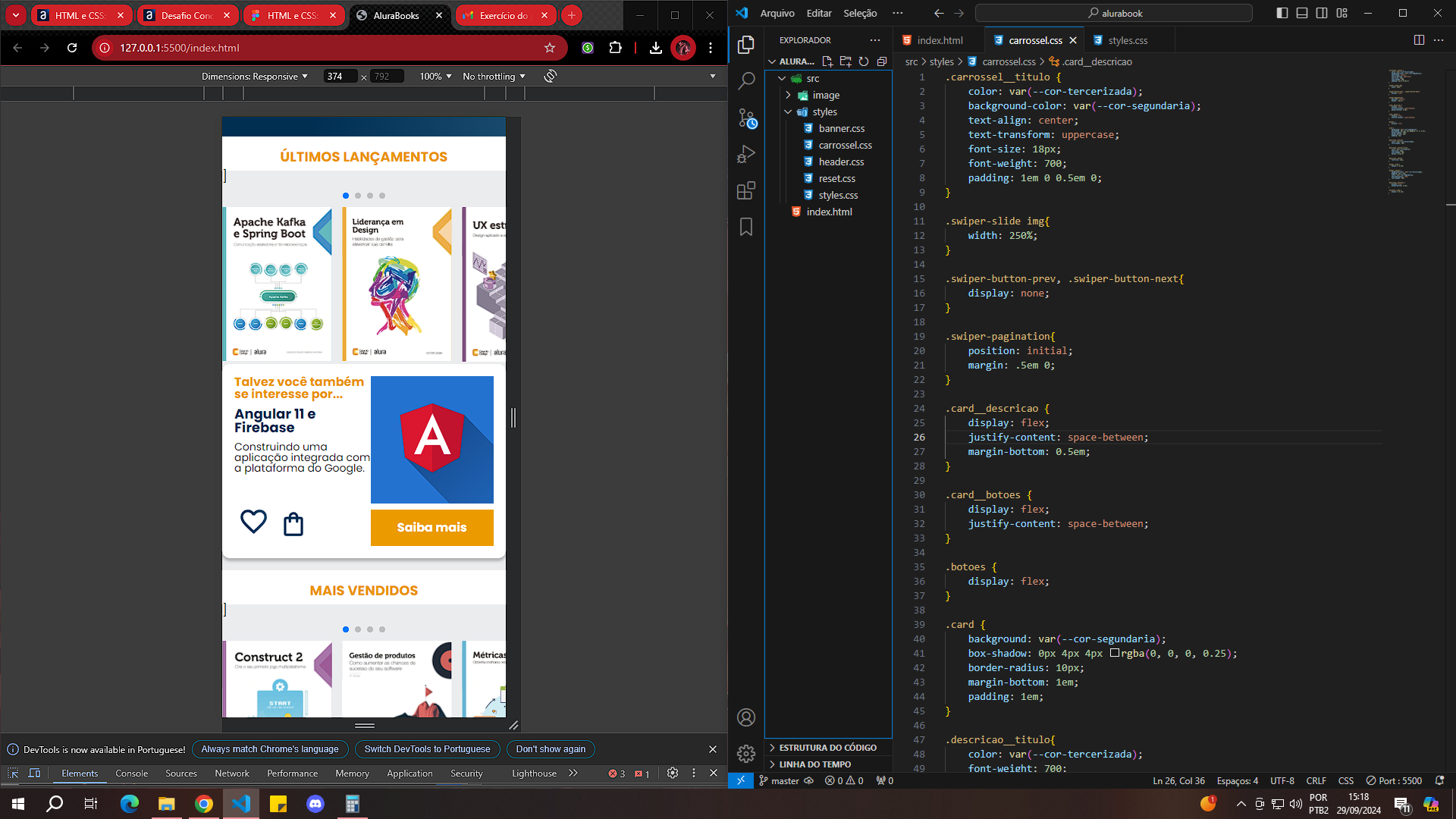1456x819 pixels.
Task: Toggle DevTools device toolbar icon
Action: [35, 773]
